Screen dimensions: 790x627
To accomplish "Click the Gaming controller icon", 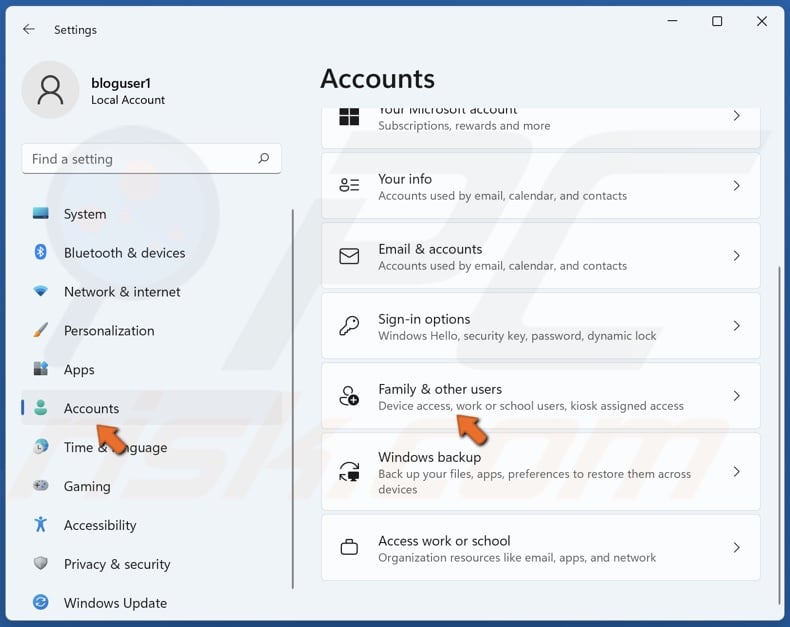I will coord(40,485).
